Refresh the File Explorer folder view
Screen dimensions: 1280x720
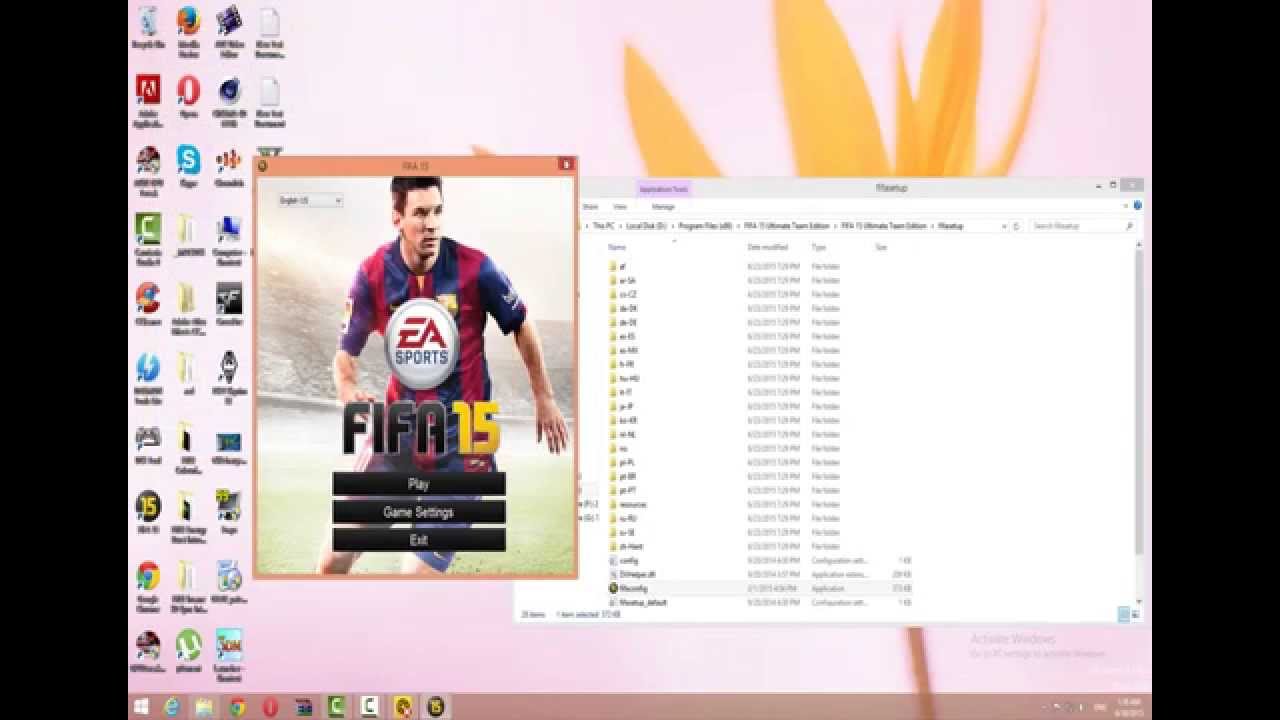(1017, 226)
